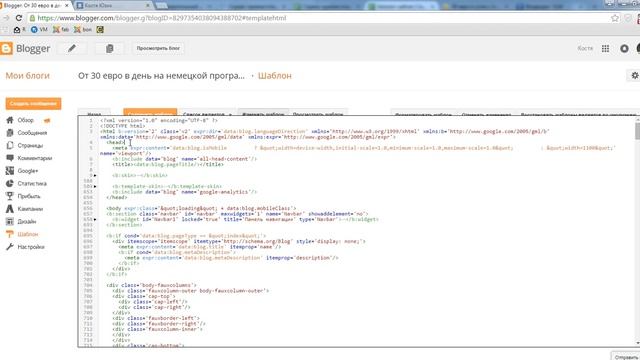The width and height of the screenshot is (640, 360).
Task: Open the Google apps grid icon
Action: click(605, 48)
